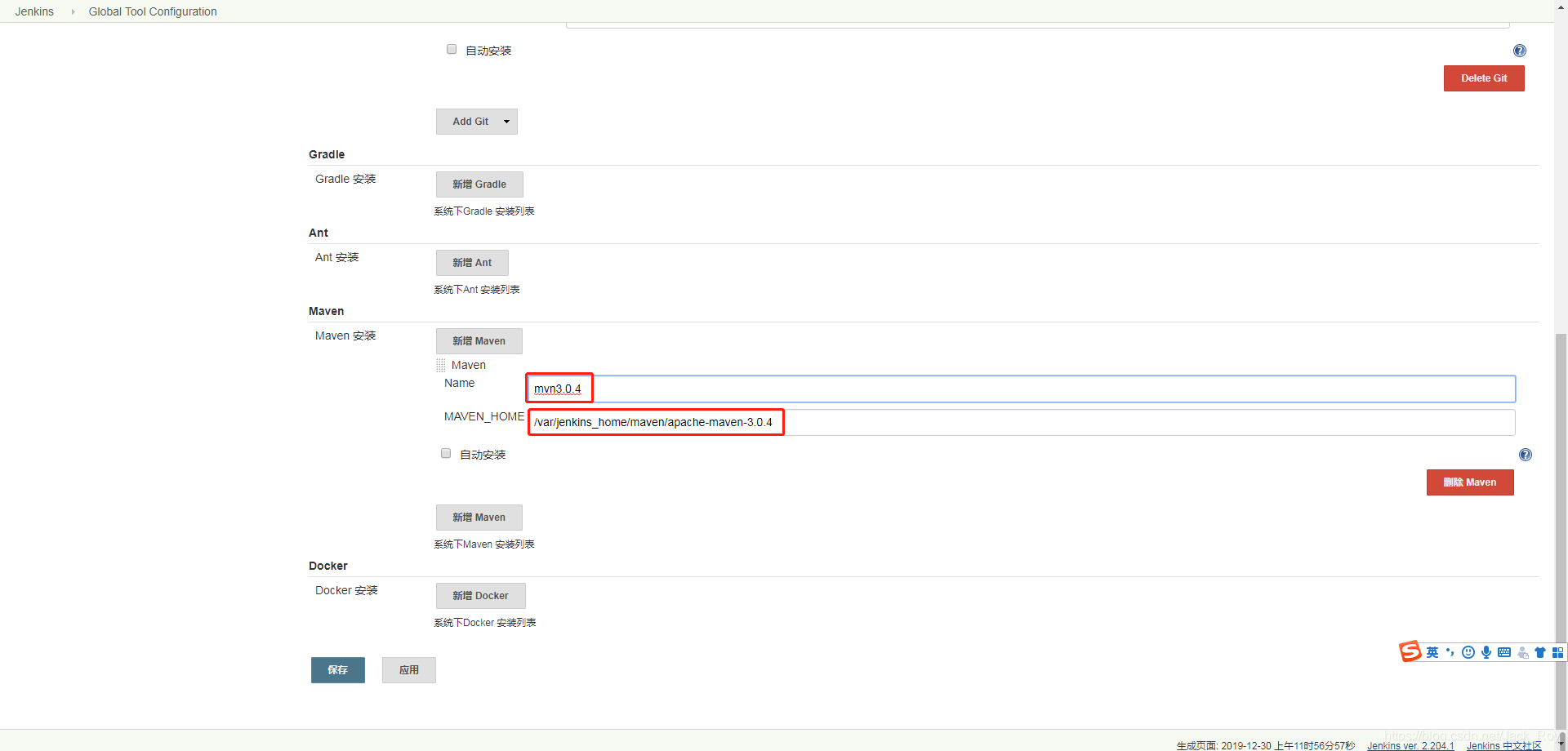This screenshot has height=751, width=1568.
Task: Enable 自动安装 checkbox for Maven
Action: pyautogui.click(x=446, y=453)
